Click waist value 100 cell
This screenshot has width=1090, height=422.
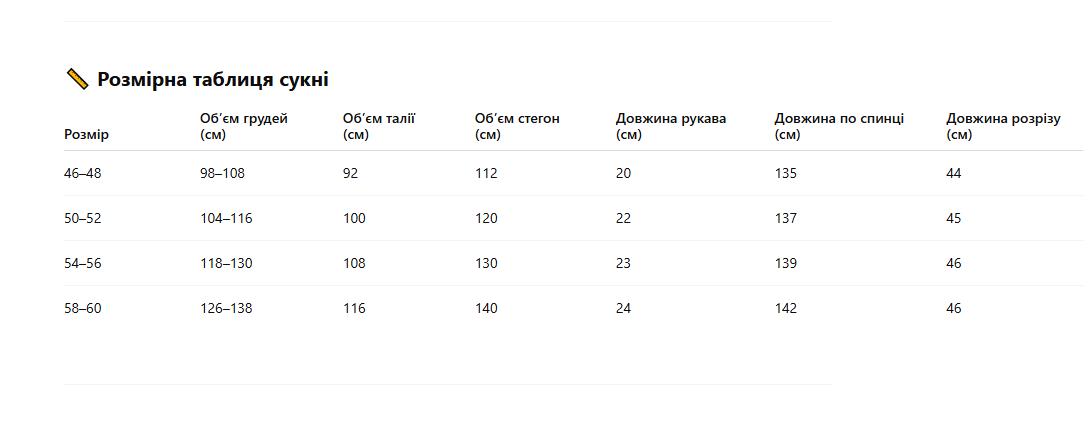(x=354, y=218)
